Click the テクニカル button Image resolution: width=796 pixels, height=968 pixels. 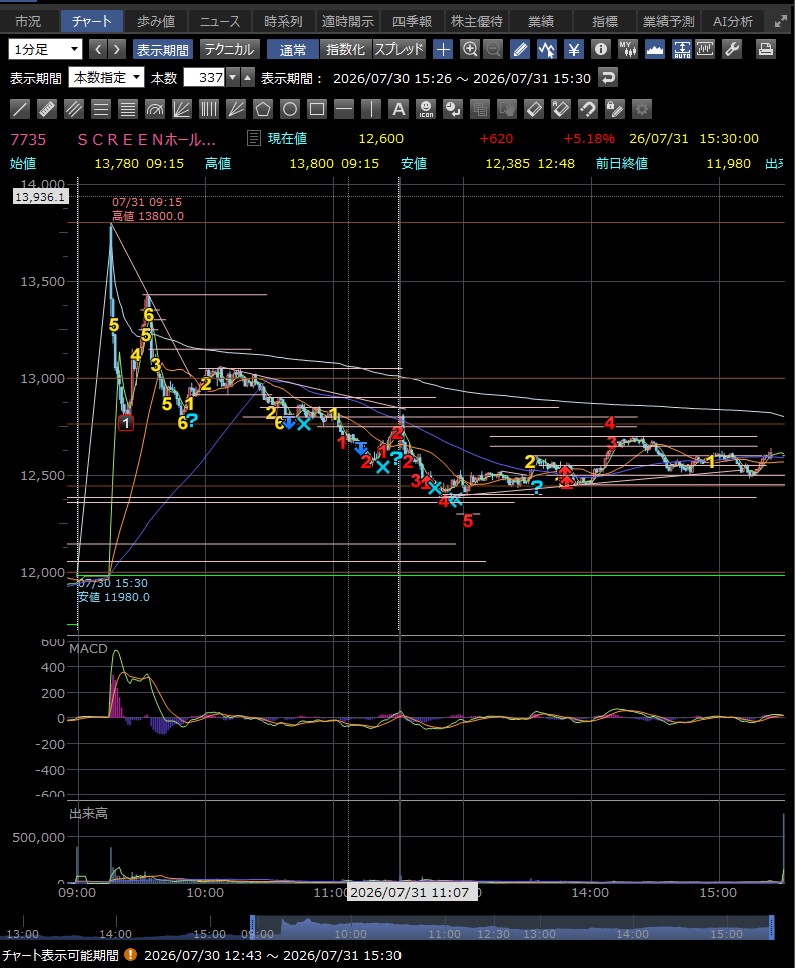pos(229,49)
